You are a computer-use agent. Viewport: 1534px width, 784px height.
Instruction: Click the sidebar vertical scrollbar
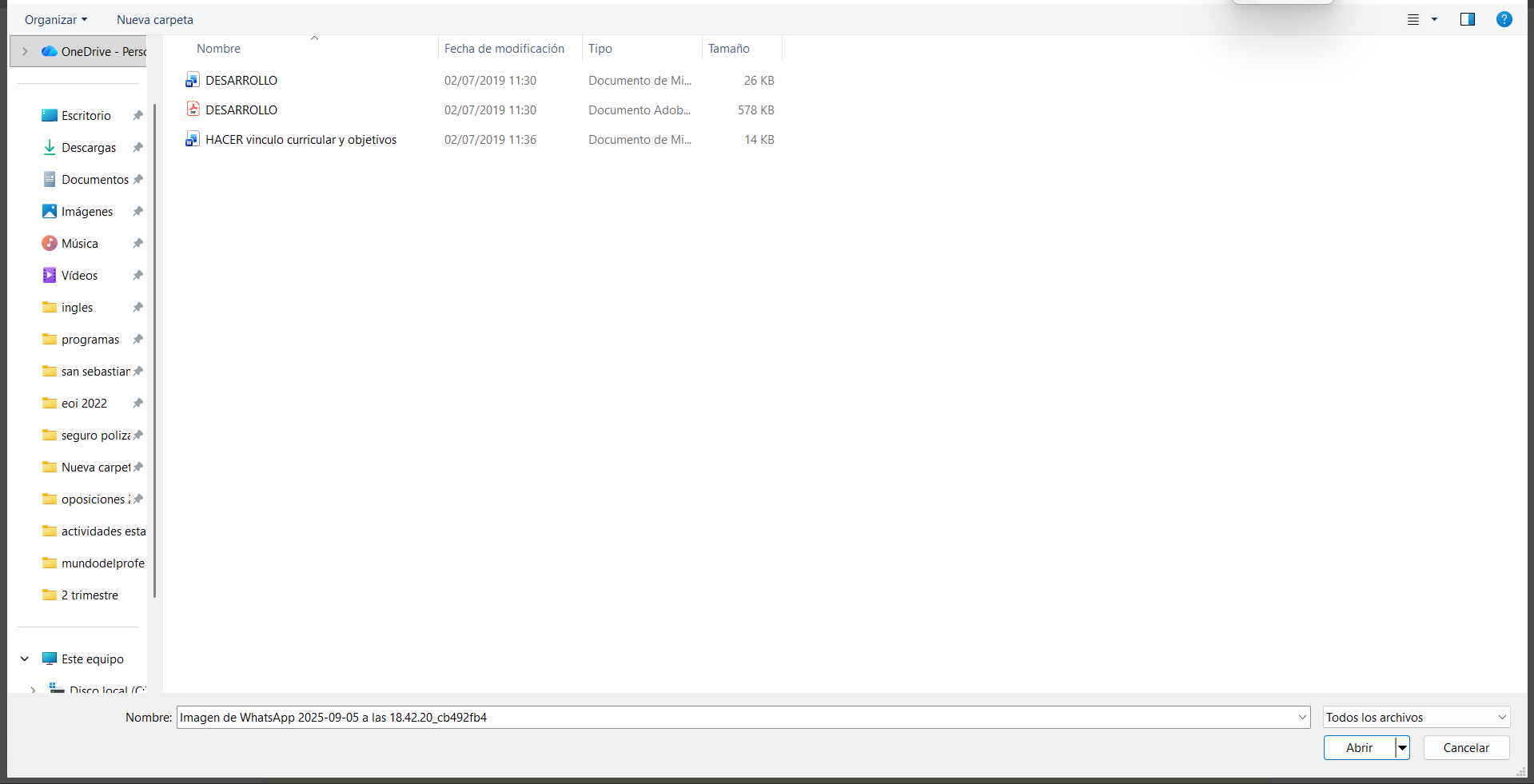click(x=154, y=352)
